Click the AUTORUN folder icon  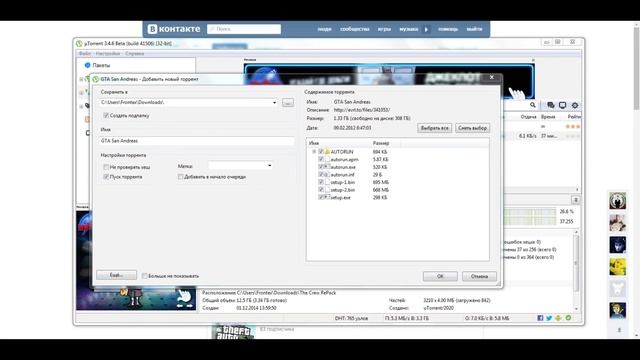[x=327, y=151]
